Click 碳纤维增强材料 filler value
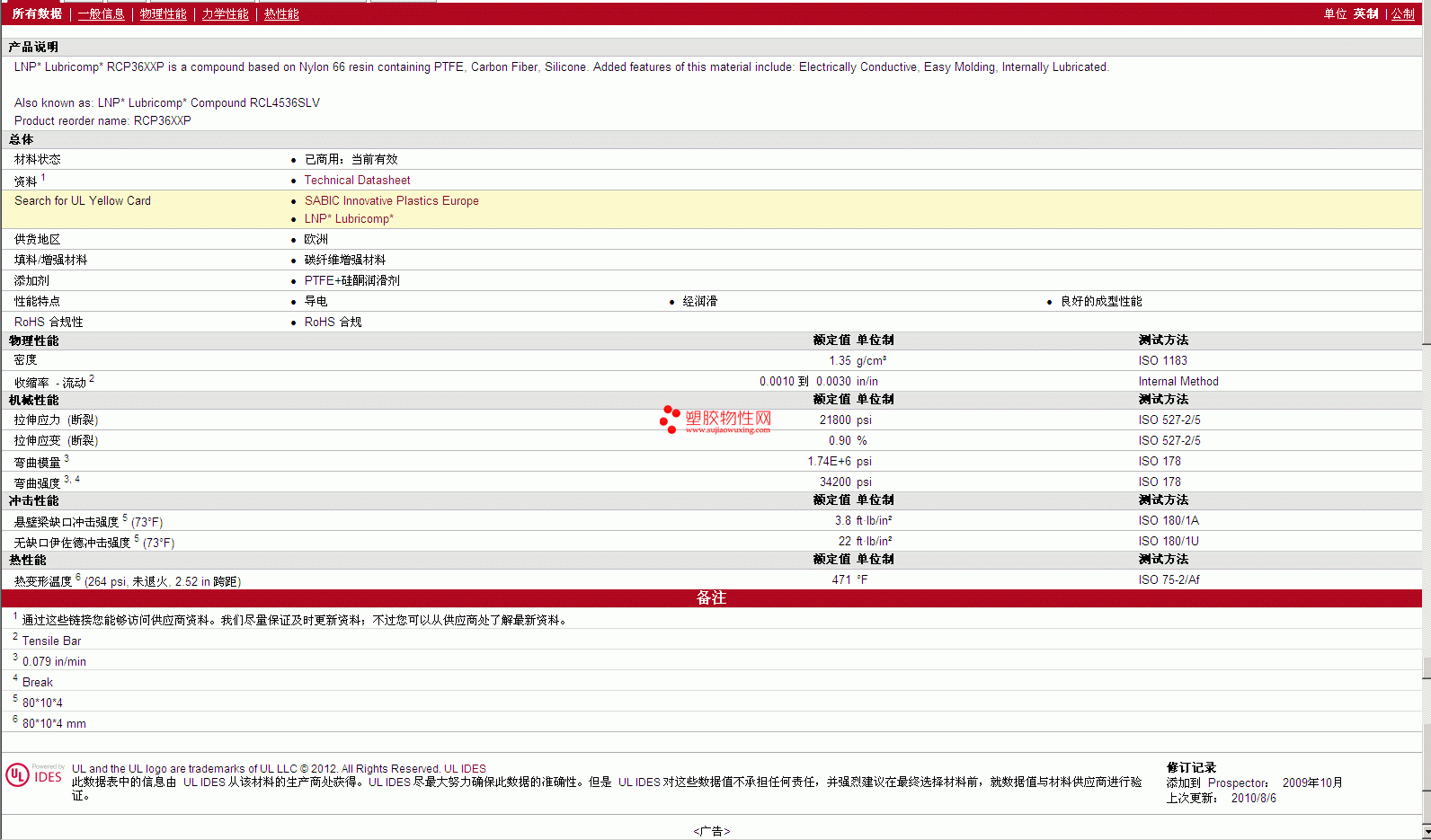 point(345,261)
